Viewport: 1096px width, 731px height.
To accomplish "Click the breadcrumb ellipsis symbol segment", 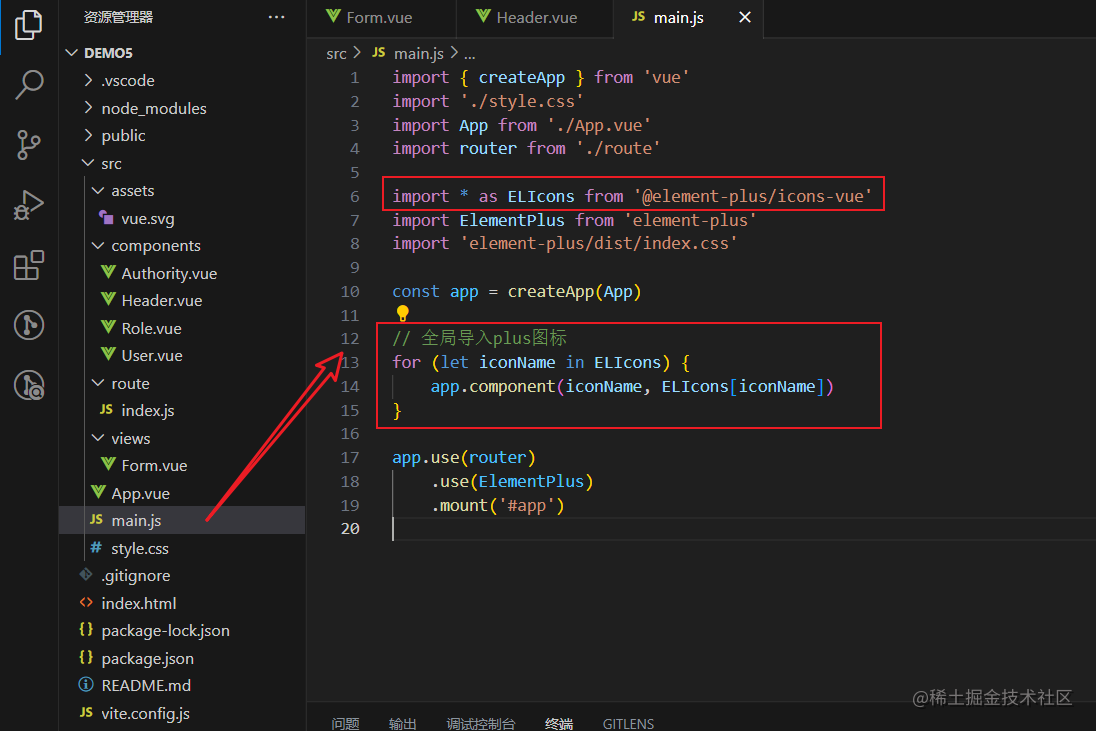I will pos(470,53).
